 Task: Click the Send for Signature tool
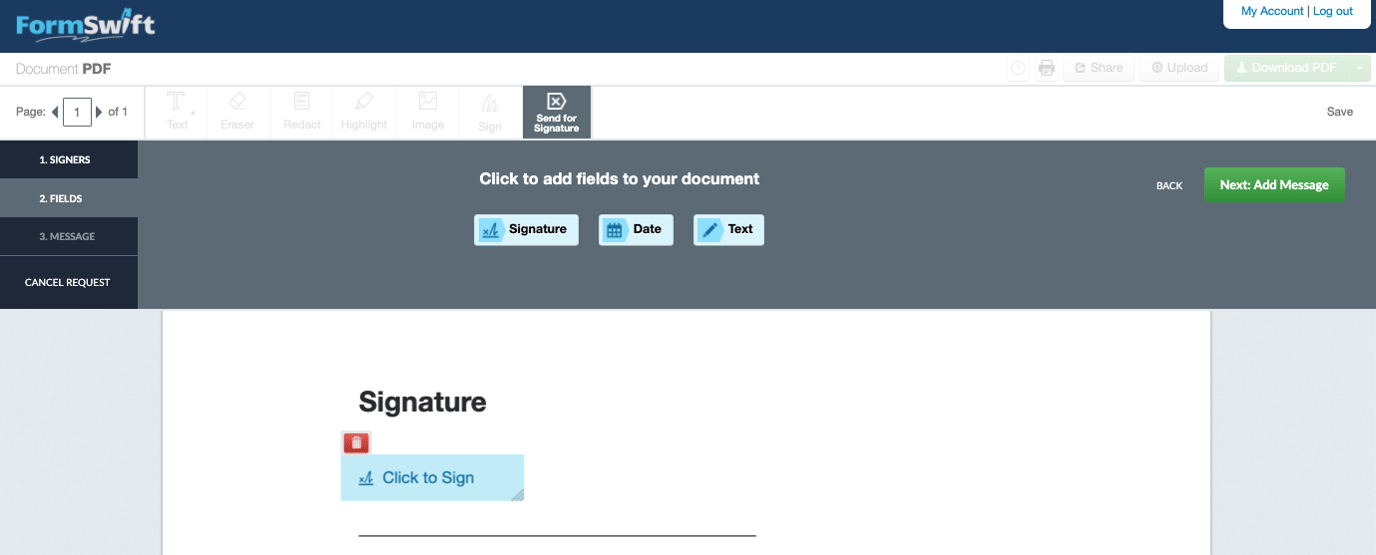pos(557,112)
